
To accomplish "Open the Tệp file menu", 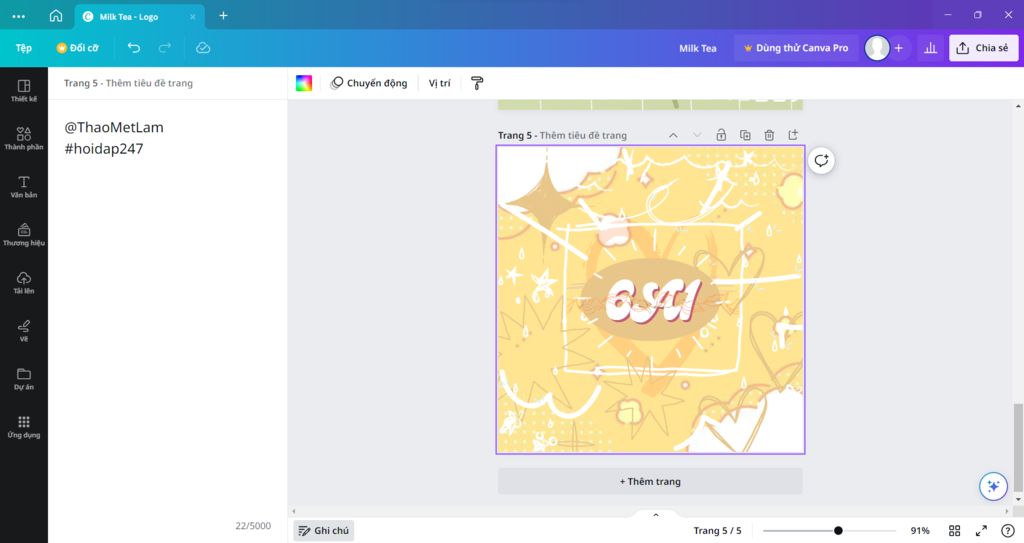I will click(x=24, y=48).
